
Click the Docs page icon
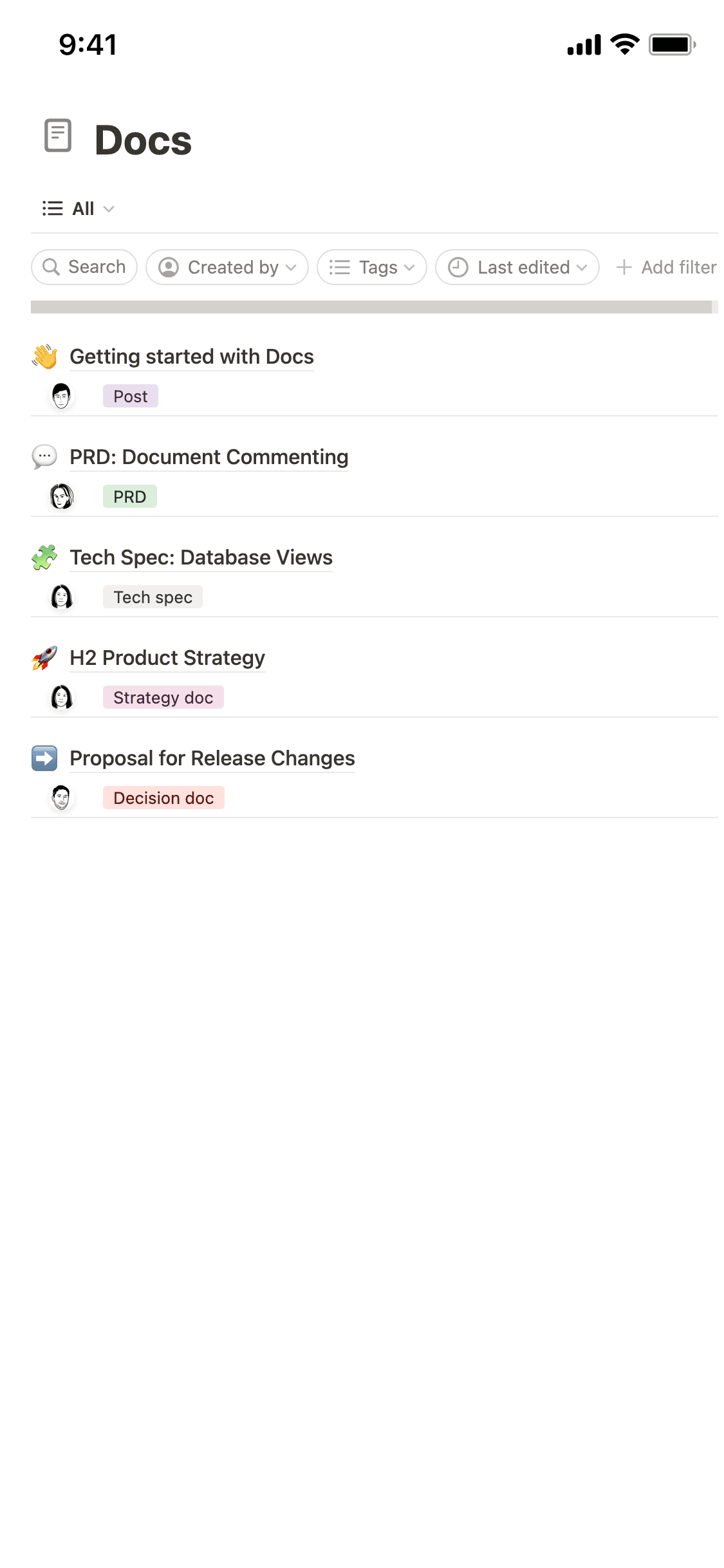pos(58,135)
